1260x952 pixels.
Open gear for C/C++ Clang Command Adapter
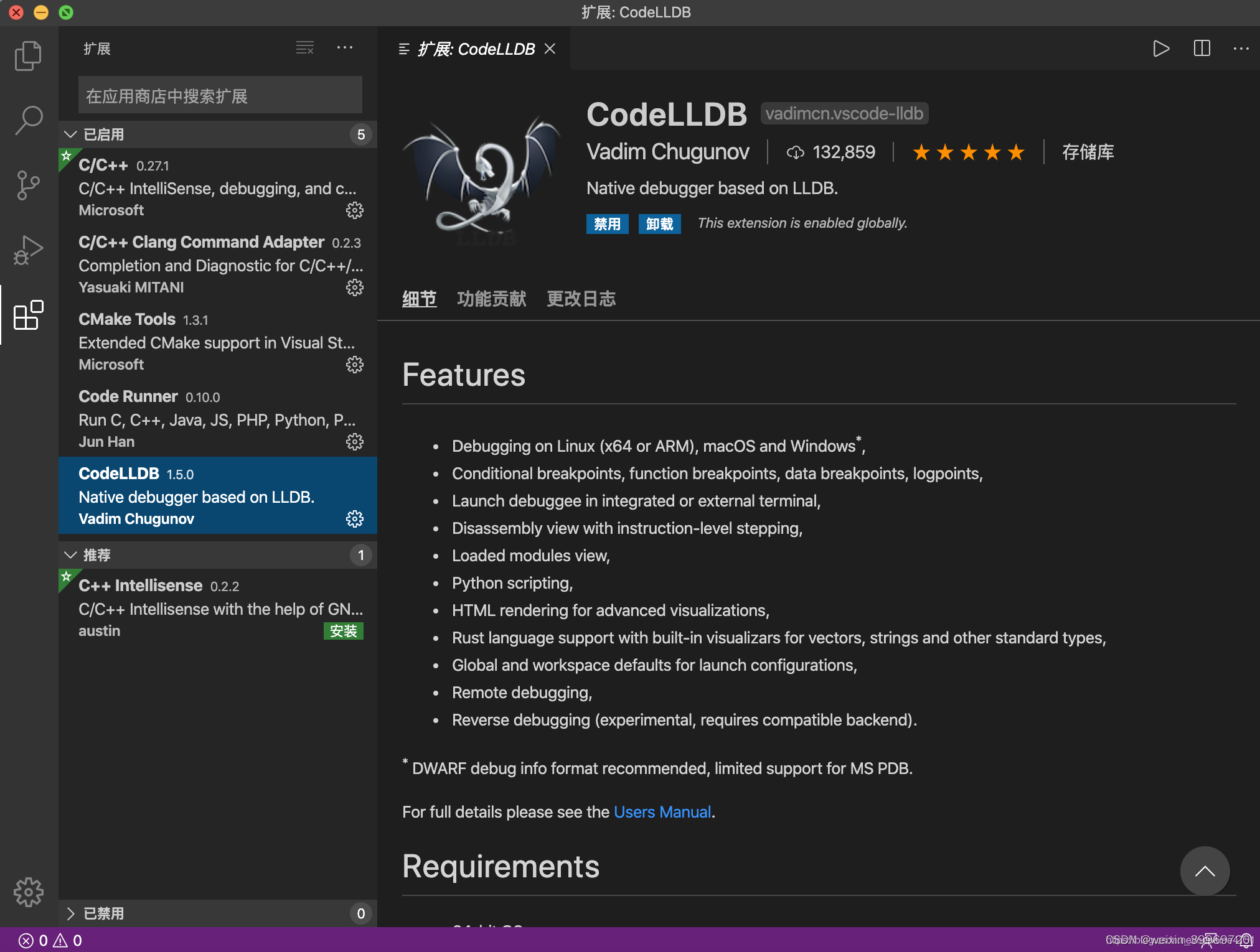354,287
